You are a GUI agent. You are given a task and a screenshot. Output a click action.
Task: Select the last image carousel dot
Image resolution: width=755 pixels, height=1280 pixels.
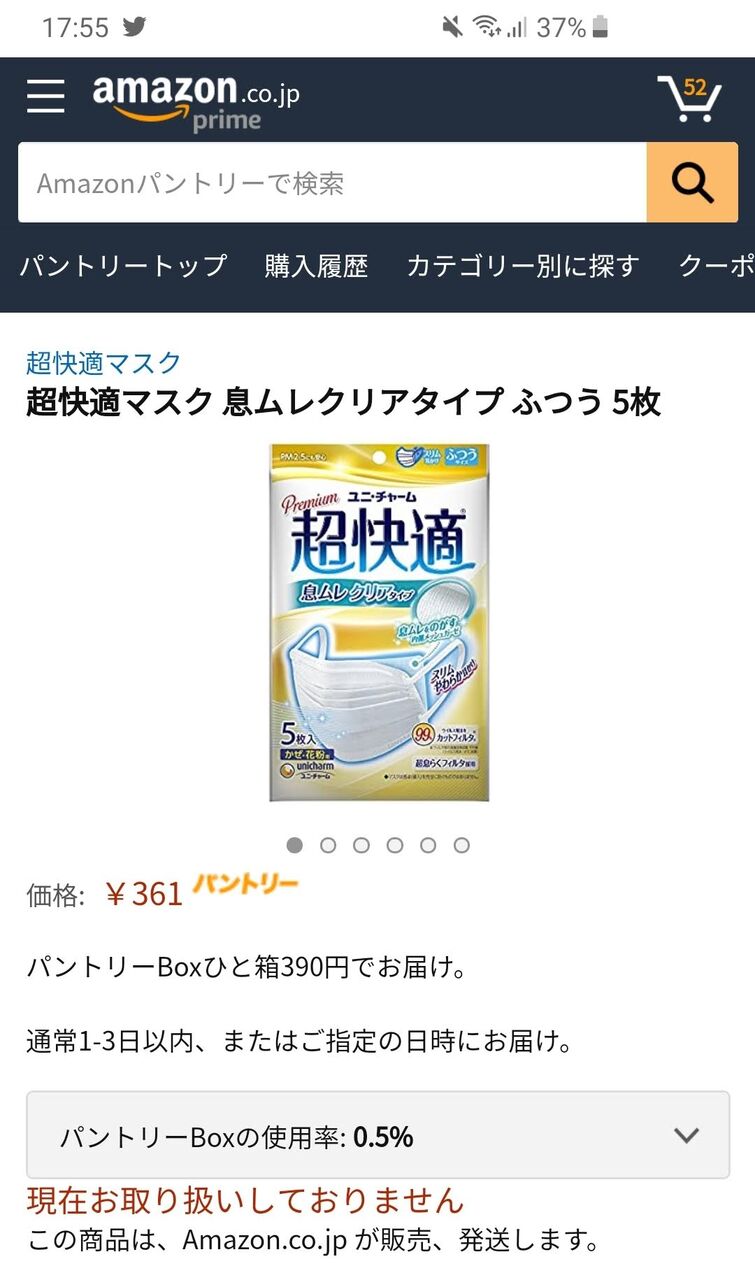(461, 845)
